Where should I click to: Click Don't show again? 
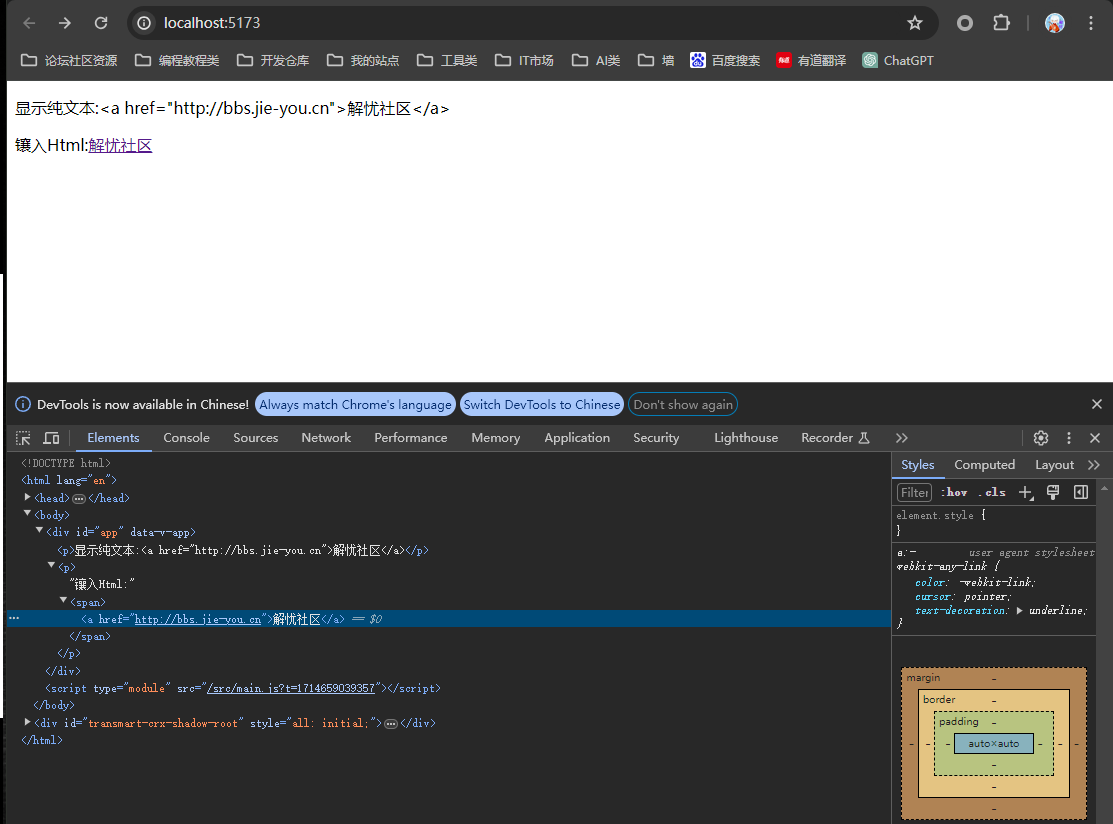(683, 405)
